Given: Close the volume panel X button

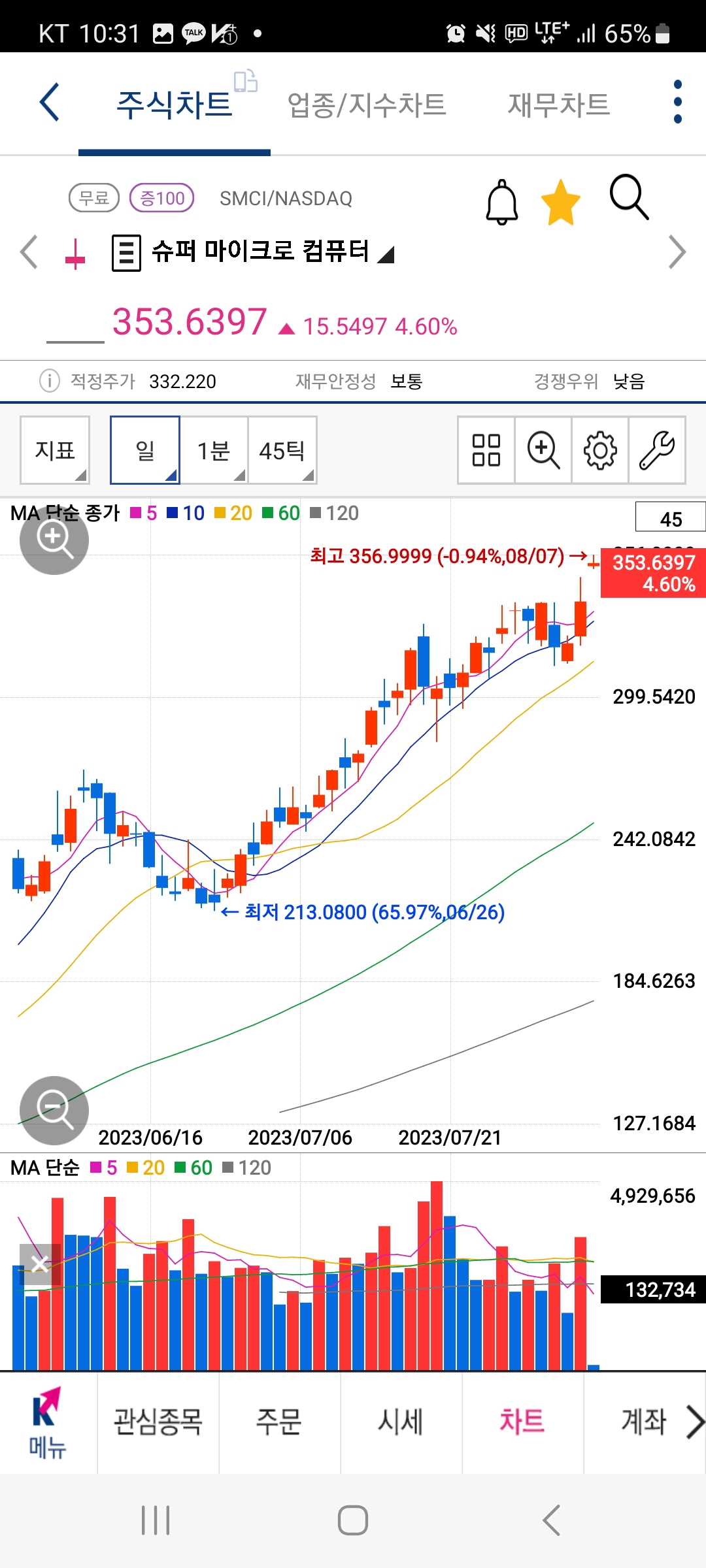Looking at the screenshot, I should click(40, 1264).
